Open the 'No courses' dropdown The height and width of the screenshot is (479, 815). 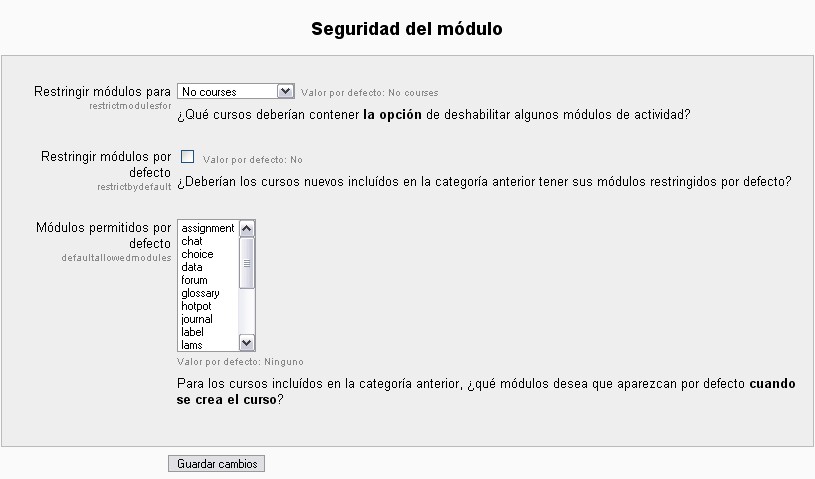coord(235,91)
